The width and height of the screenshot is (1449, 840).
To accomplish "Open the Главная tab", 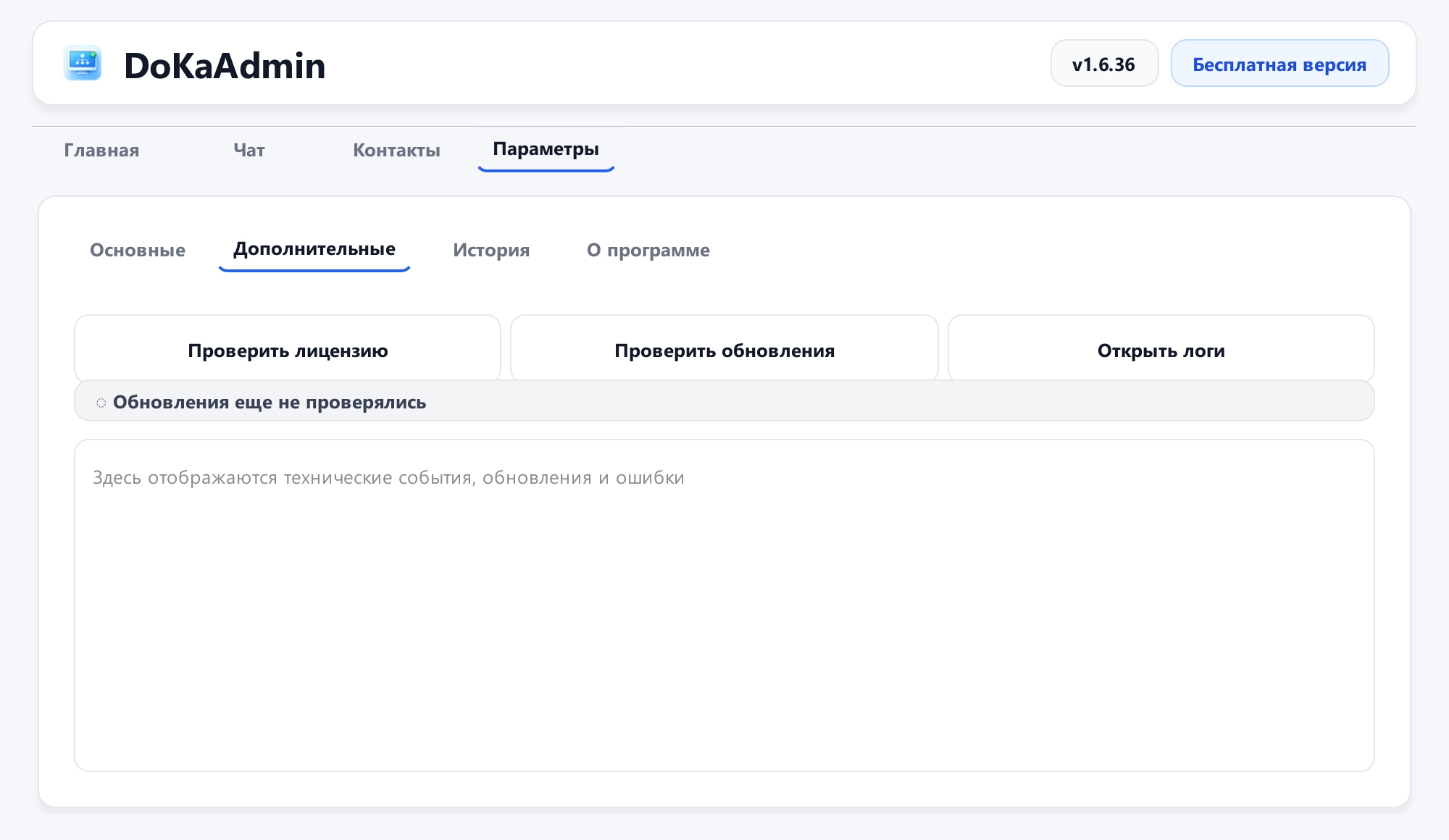I will (x=101, y=150).
